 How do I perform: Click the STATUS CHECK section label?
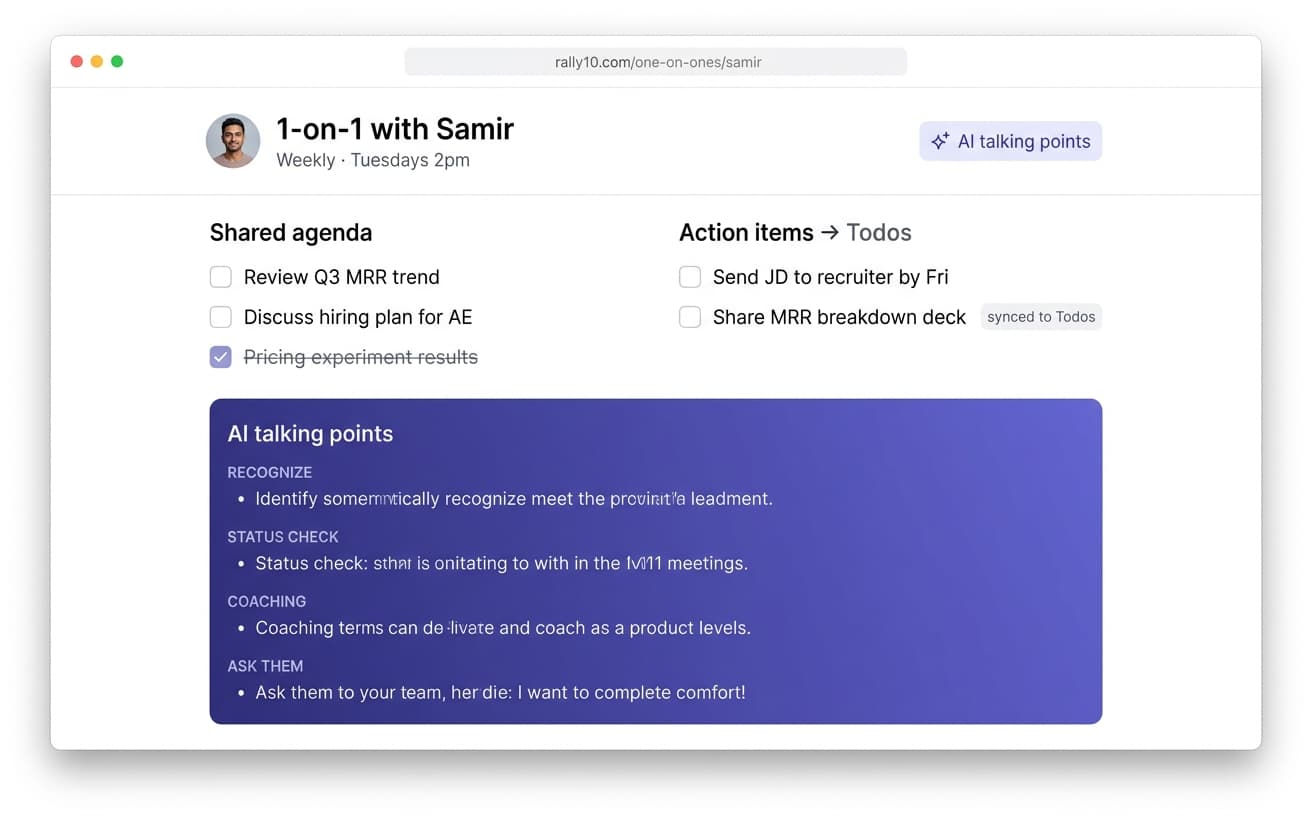(x=283, y=537)
